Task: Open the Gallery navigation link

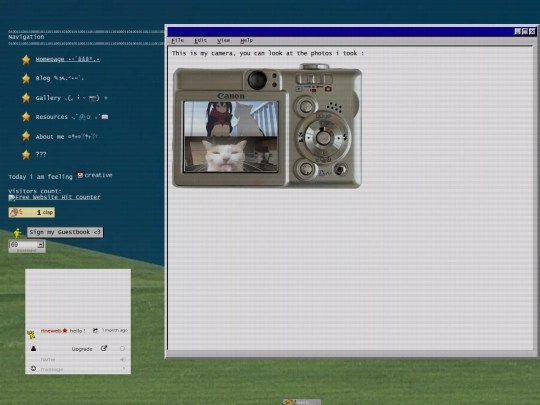Action: tap(71, 98)
